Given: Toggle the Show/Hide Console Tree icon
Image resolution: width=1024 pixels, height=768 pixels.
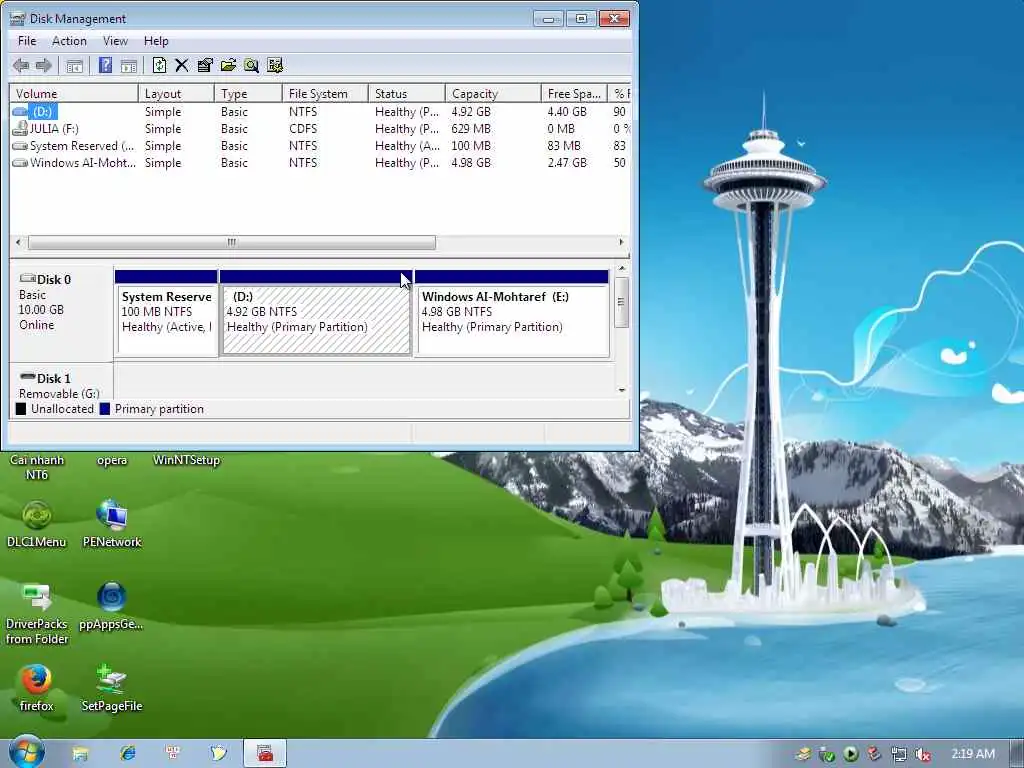Looking at the screenshot, I should (74, 65).
